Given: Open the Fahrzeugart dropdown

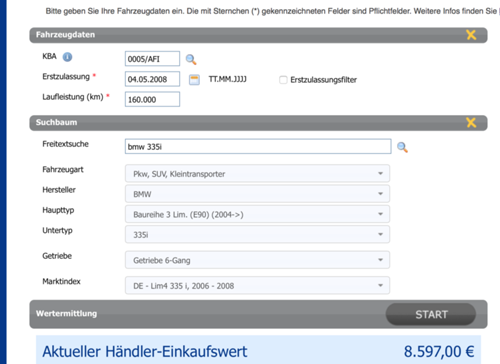Looking at the screenshot, I should click(257, 173).
